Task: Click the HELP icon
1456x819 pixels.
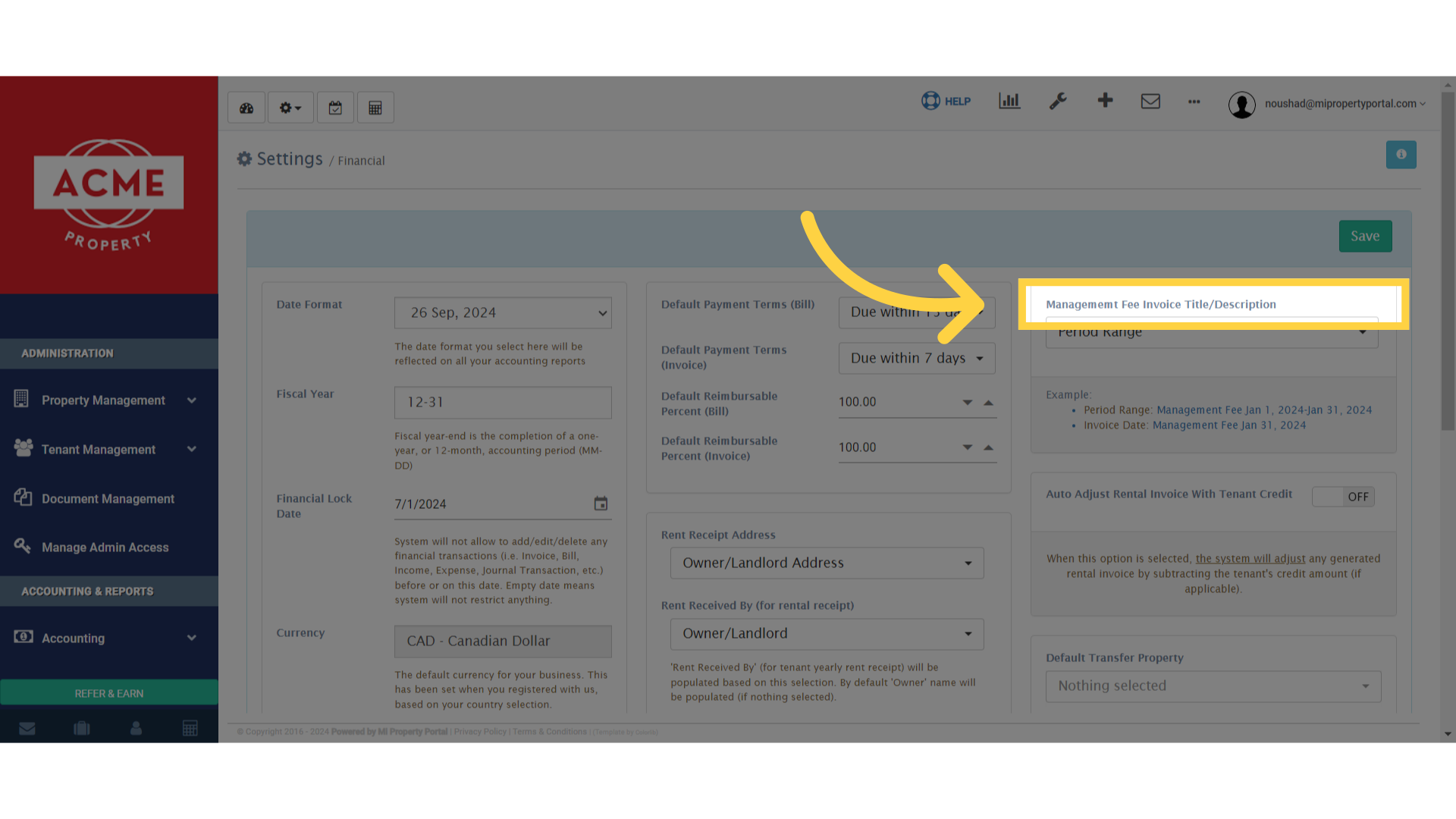Action: click(x=946, y=101)
